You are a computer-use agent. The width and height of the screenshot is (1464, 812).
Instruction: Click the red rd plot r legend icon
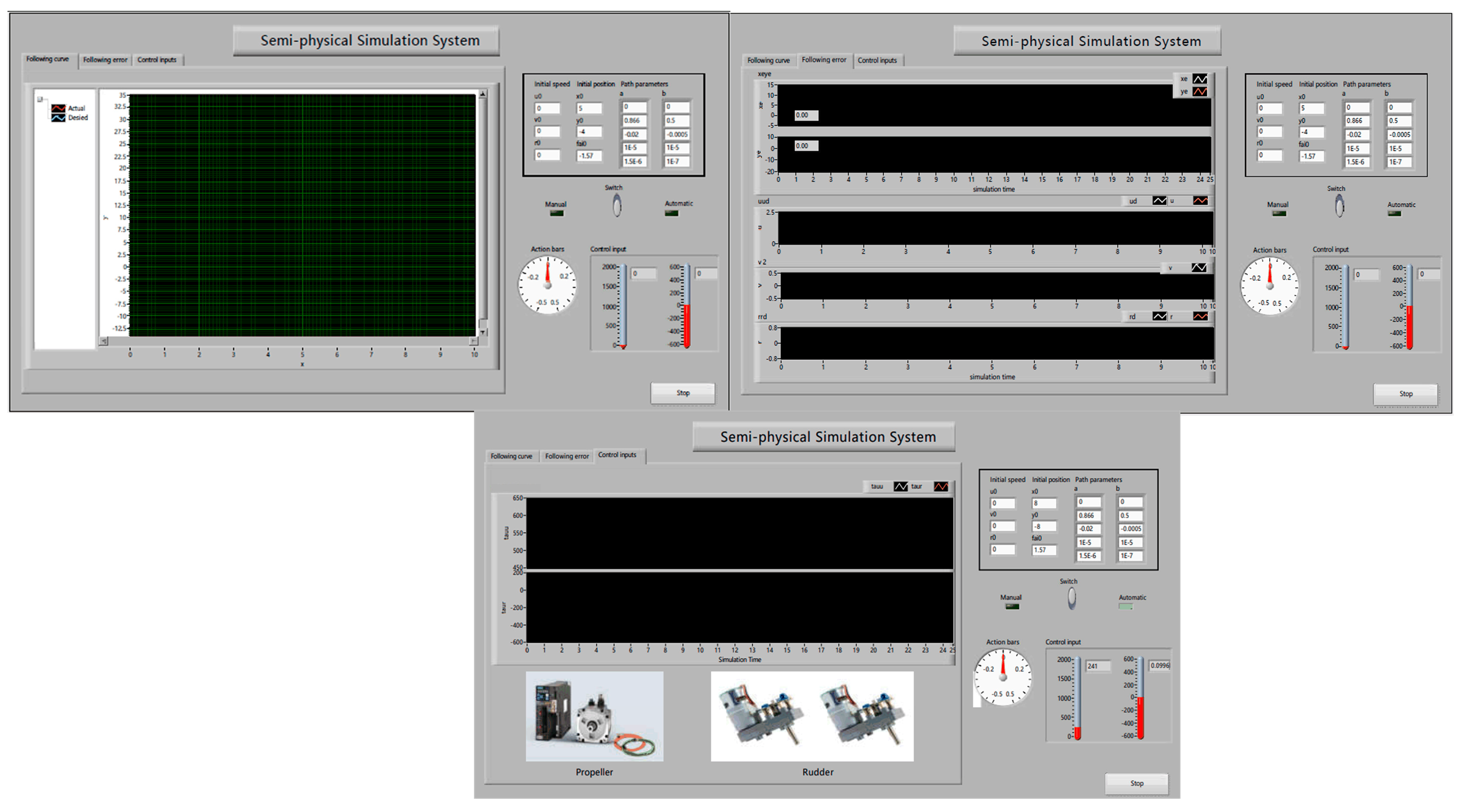pyautogui.click(x=1200, y=317)
